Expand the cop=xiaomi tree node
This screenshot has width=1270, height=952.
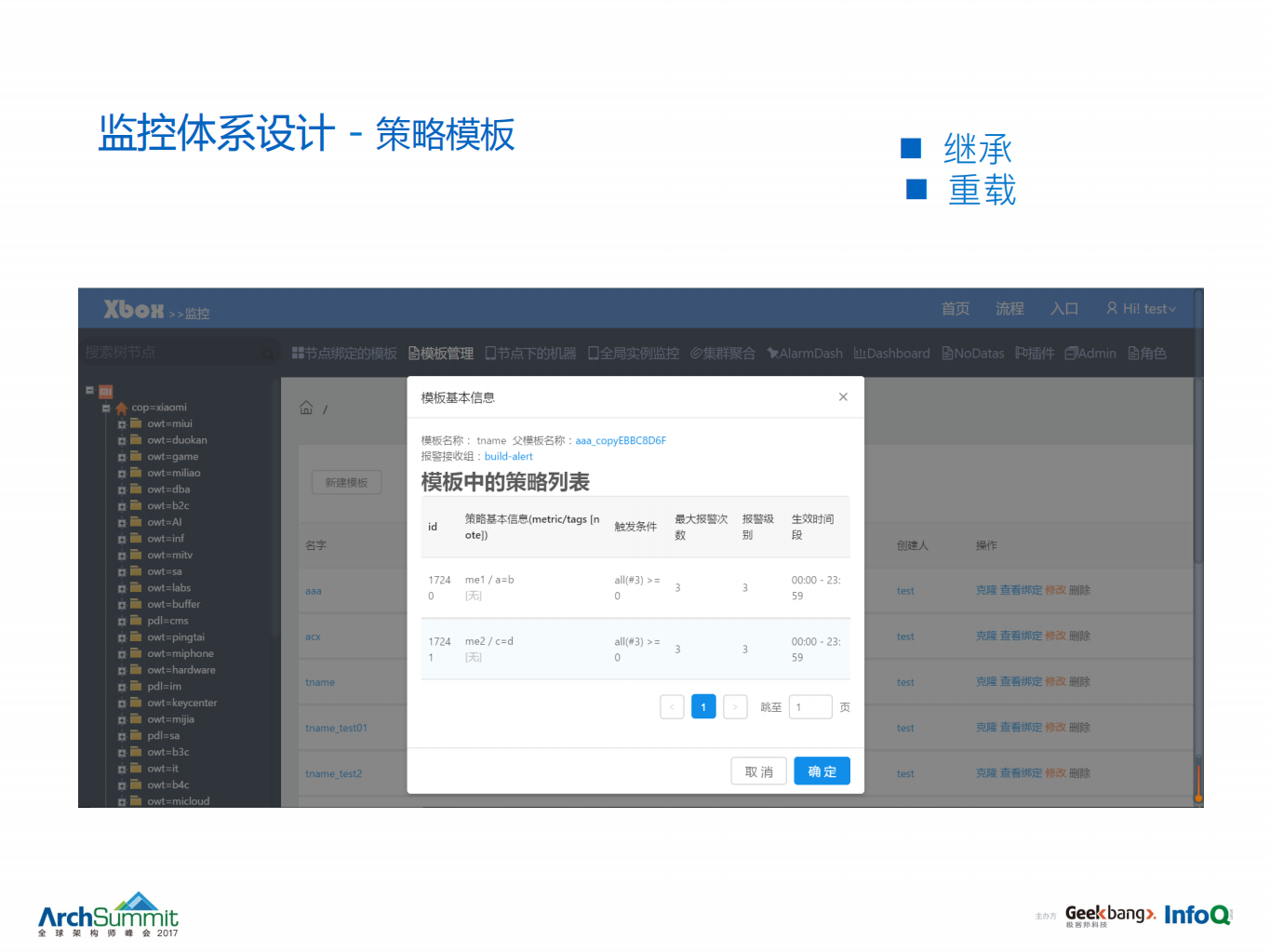[x=108, y=407]
